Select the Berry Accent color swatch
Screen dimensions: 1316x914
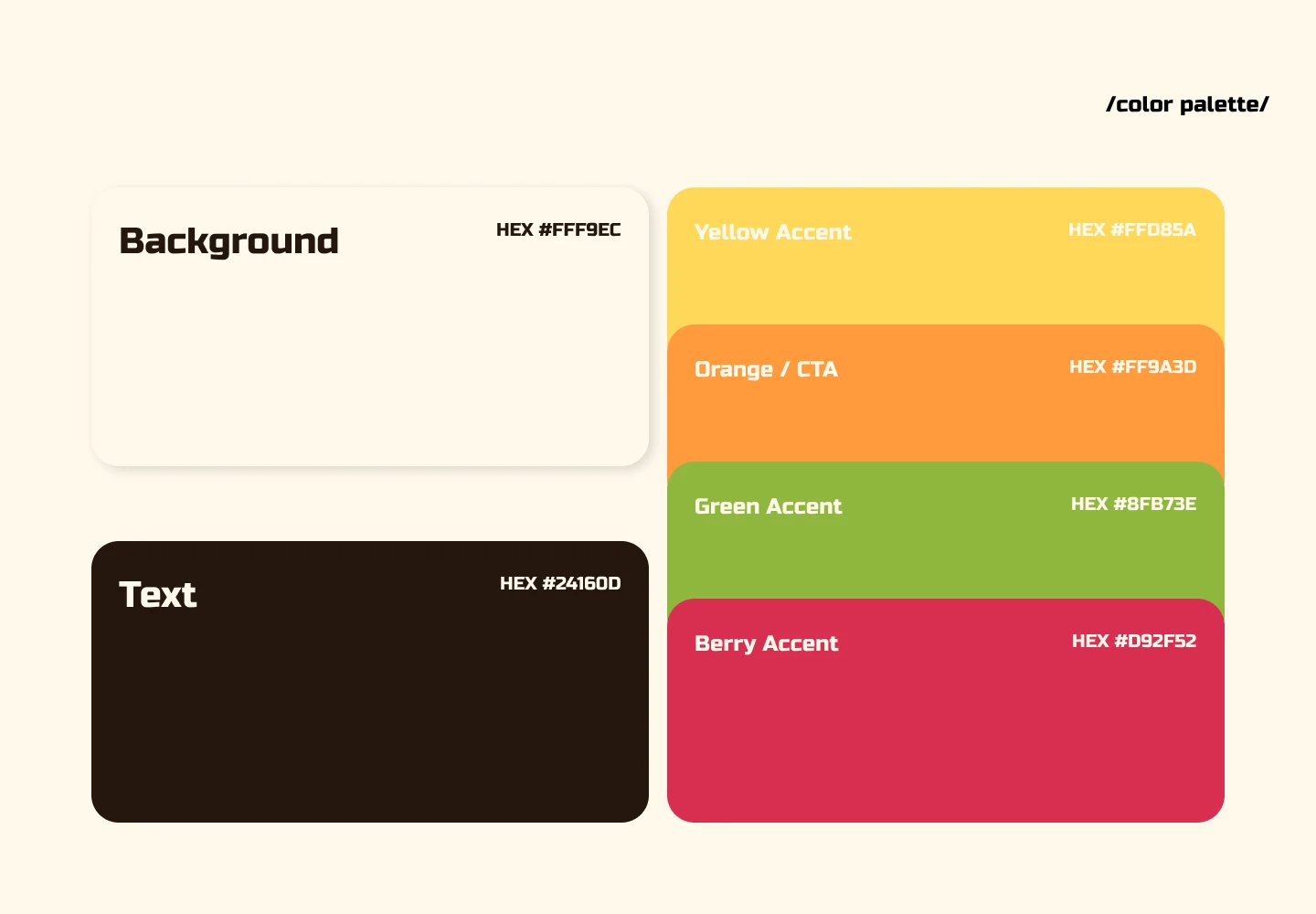pos(946,710)
